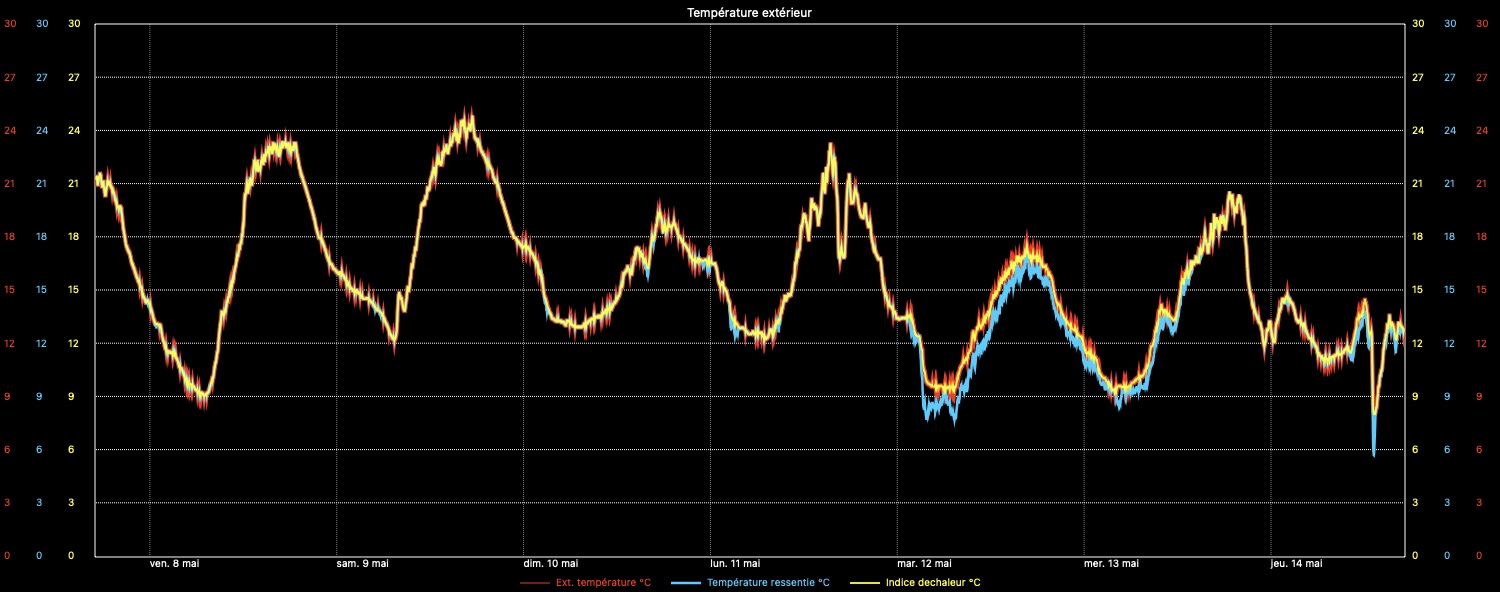Click the red line marker beside Ext. température
Screen dimensions: 1500x592
(x=534, y=582)
